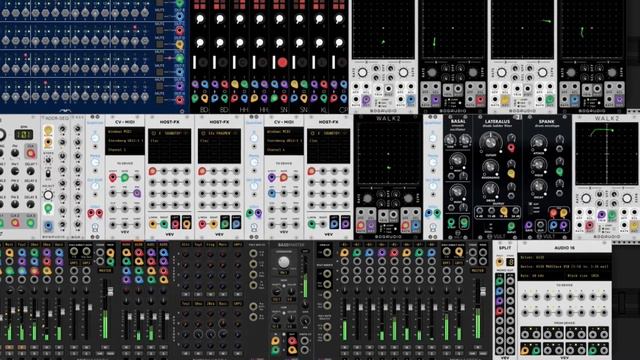Click the purple -04- input jack on right mixer
Viewport: 640px width, 360px height.
pyautogui.click(x=382, y=253)
